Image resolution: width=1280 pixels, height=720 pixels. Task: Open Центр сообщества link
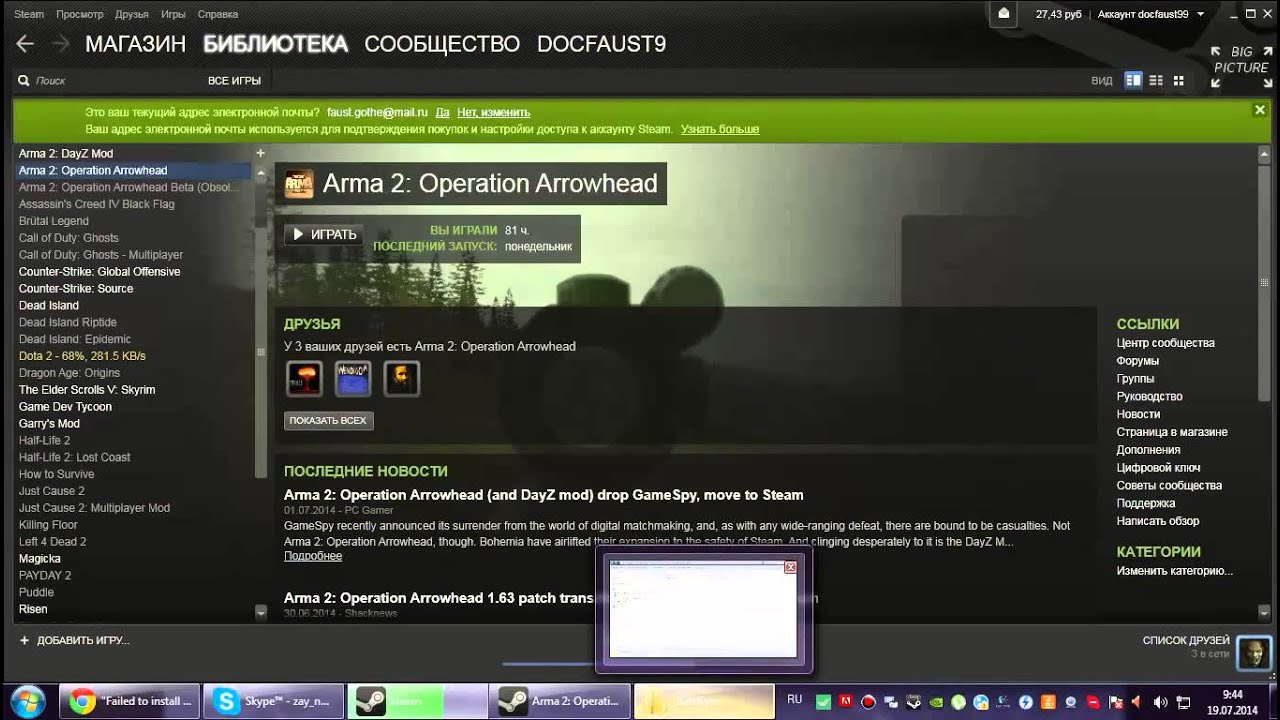pyautogui.click(x=1165, y=343)
